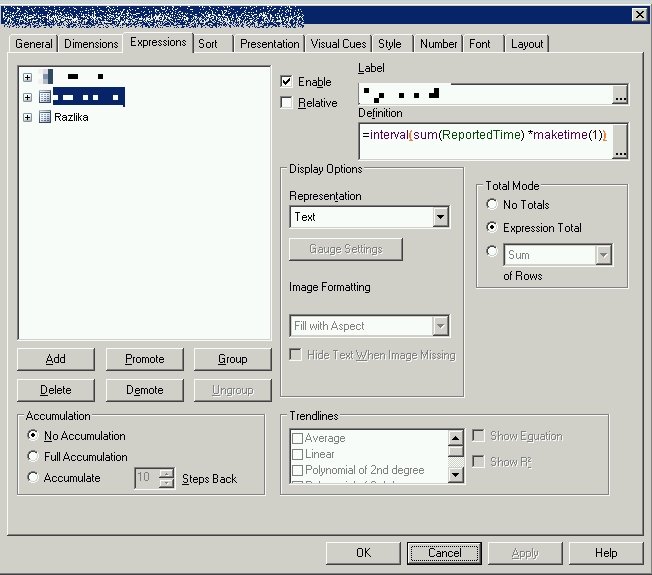Click the Add expression button
The width and height of the screenshot is (652, 575).
coord(56,359)
